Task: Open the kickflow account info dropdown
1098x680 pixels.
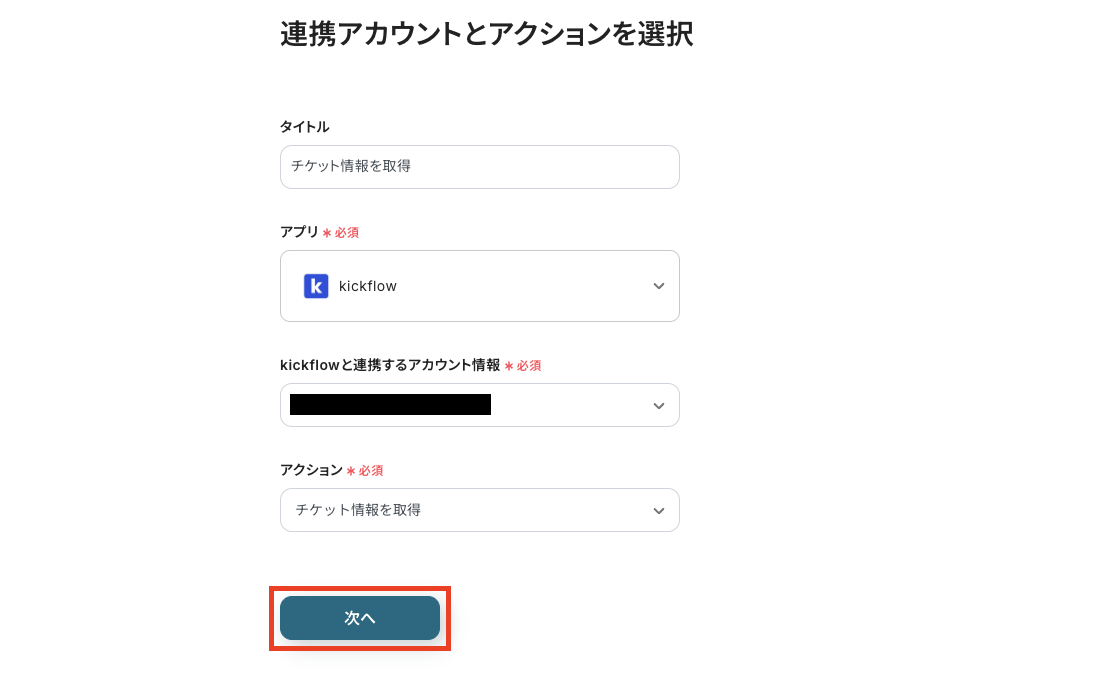Action: [480, 405]
